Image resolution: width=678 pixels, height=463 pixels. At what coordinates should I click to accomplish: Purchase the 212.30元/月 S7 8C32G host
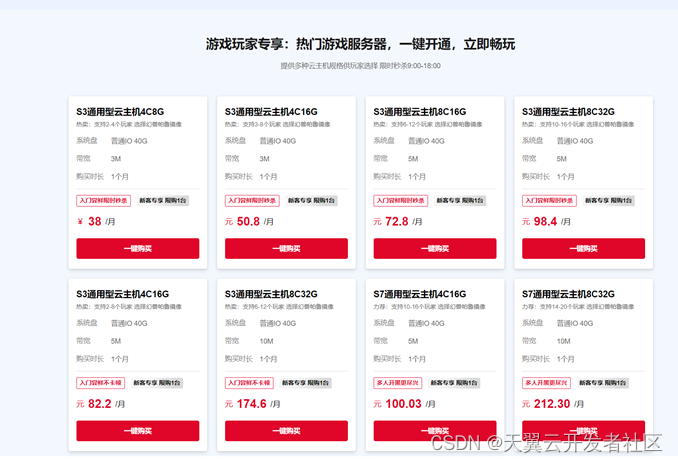tap(583, 429)
